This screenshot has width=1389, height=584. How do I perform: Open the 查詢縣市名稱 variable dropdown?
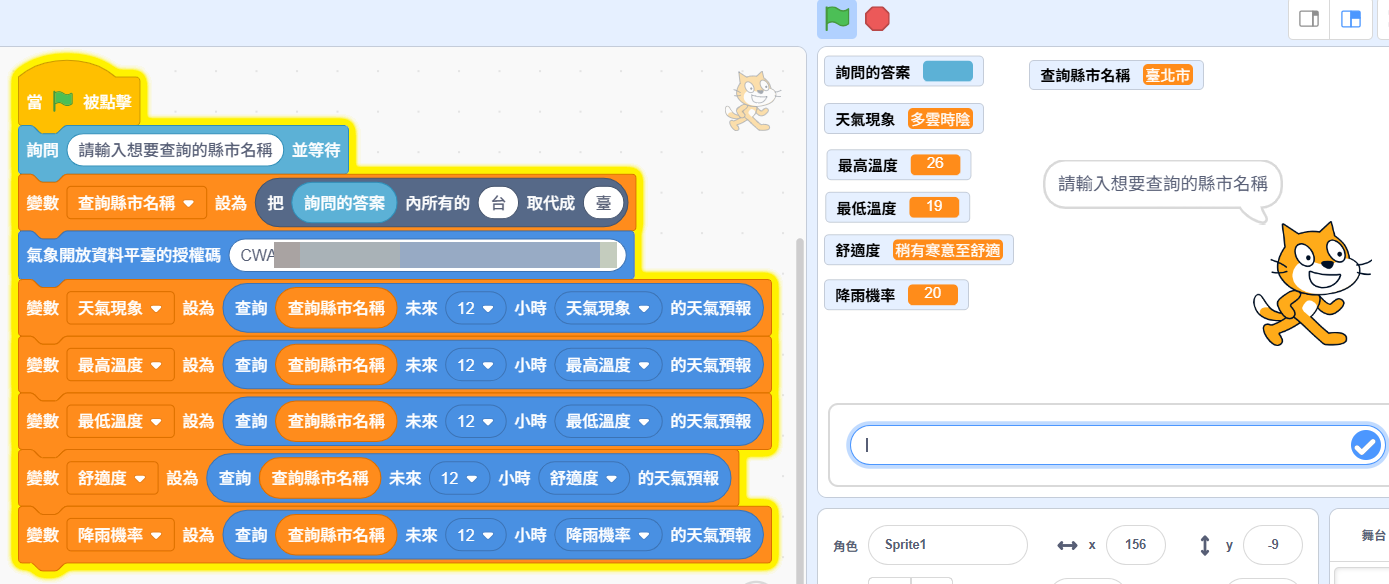click(x=136, y=203)
